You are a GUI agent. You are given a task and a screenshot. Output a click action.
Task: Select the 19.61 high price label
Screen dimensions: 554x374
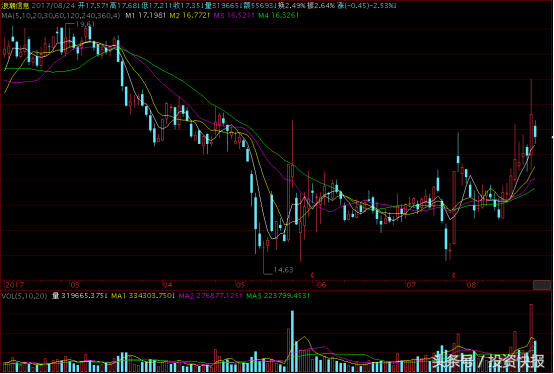pos(85,24)
